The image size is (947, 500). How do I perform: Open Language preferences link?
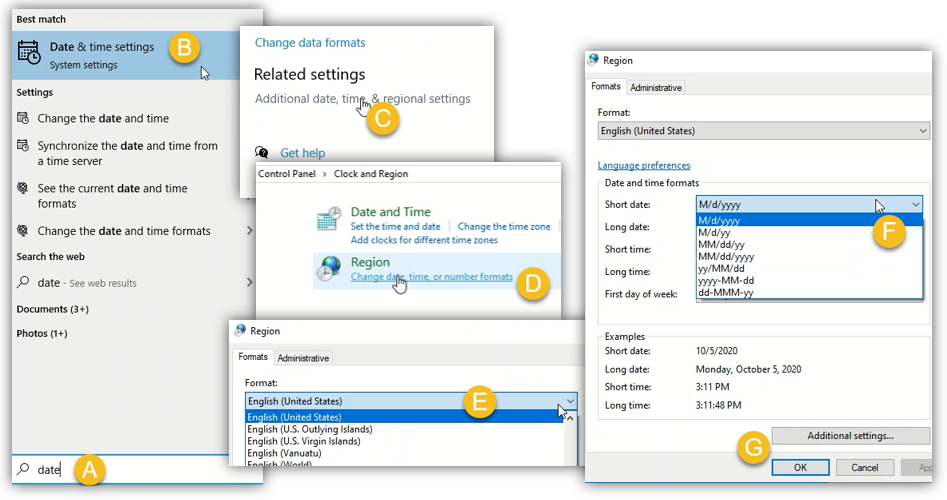(x=644, y=165)
